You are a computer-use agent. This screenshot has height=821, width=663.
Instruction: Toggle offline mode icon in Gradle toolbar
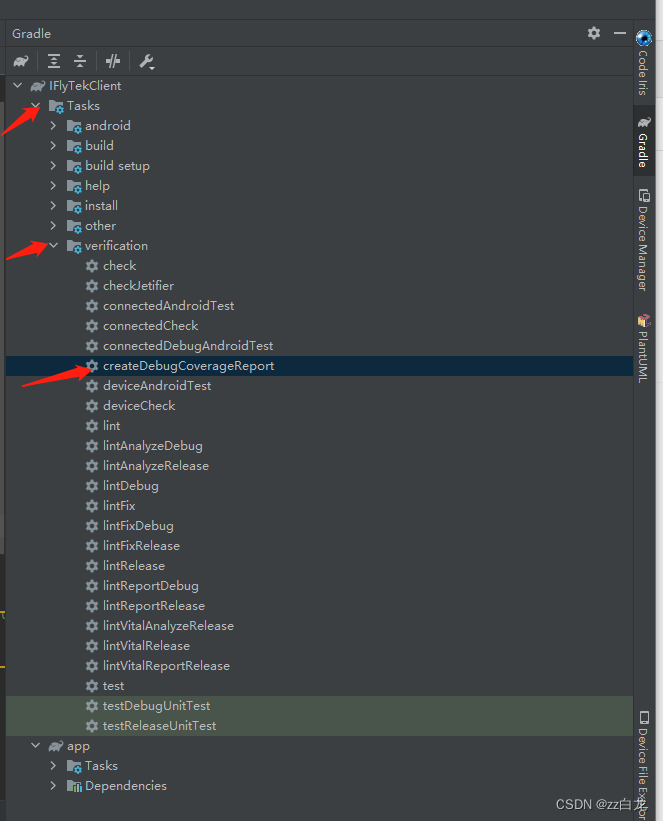(x=113, y=61)
